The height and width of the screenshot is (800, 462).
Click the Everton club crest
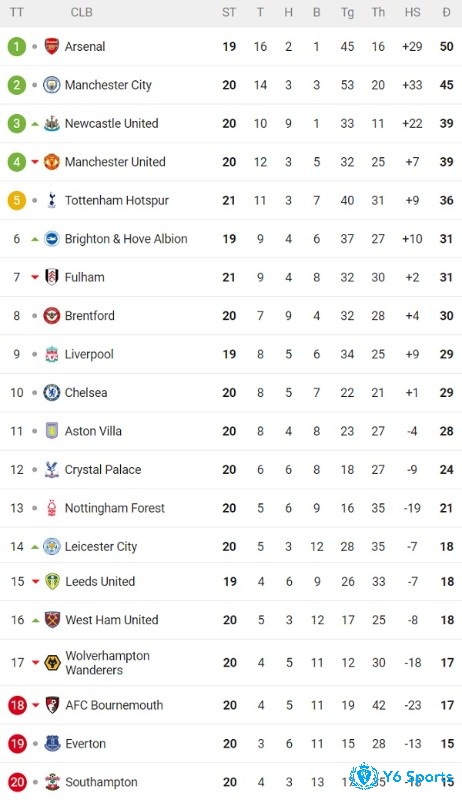[52, 743]
